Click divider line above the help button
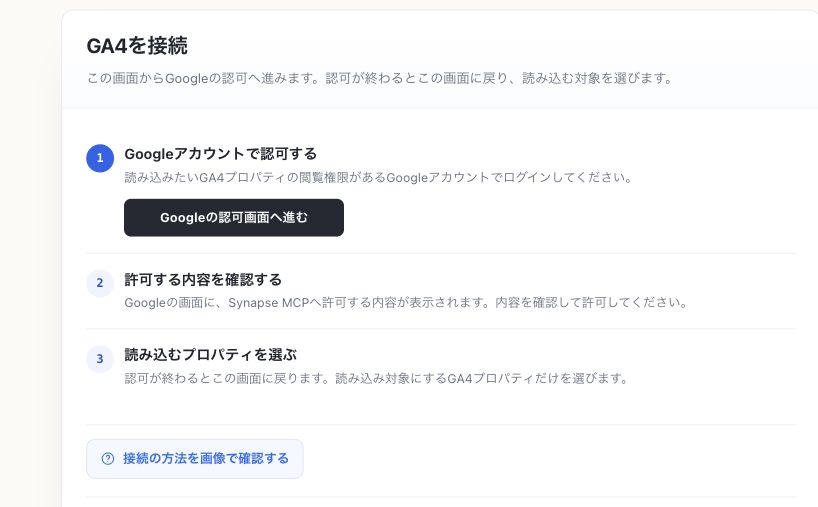This screenshot has width=818, height=507. click(441, 425)
